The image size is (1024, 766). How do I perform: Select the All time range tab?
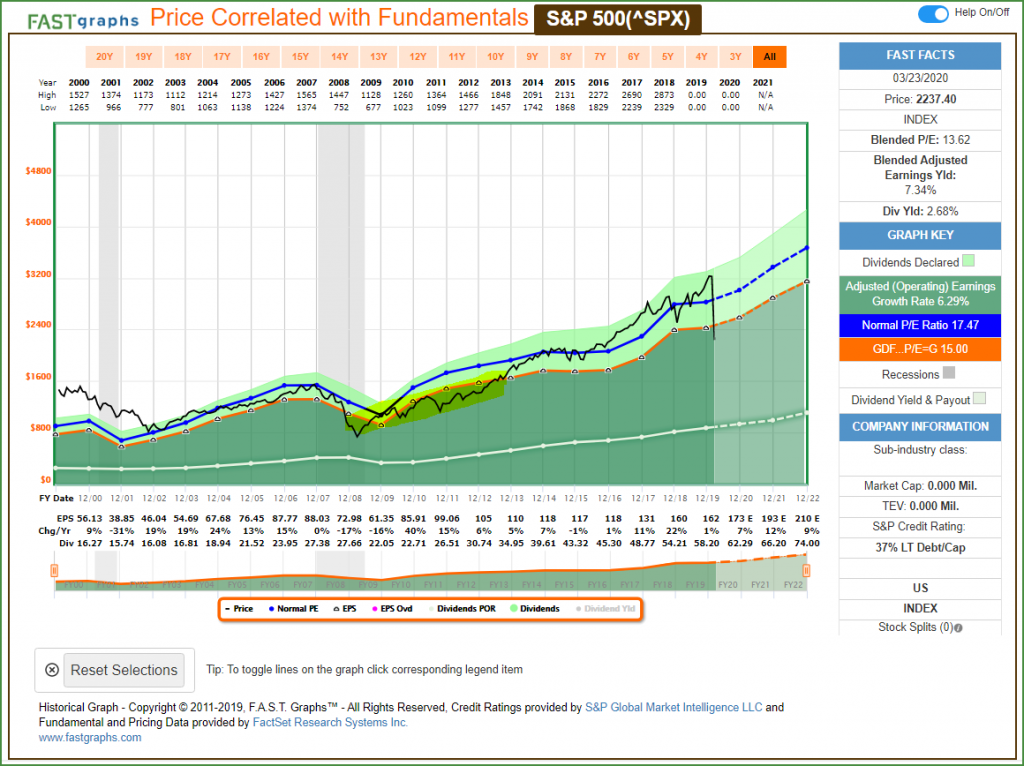click(x=769, y=57)
